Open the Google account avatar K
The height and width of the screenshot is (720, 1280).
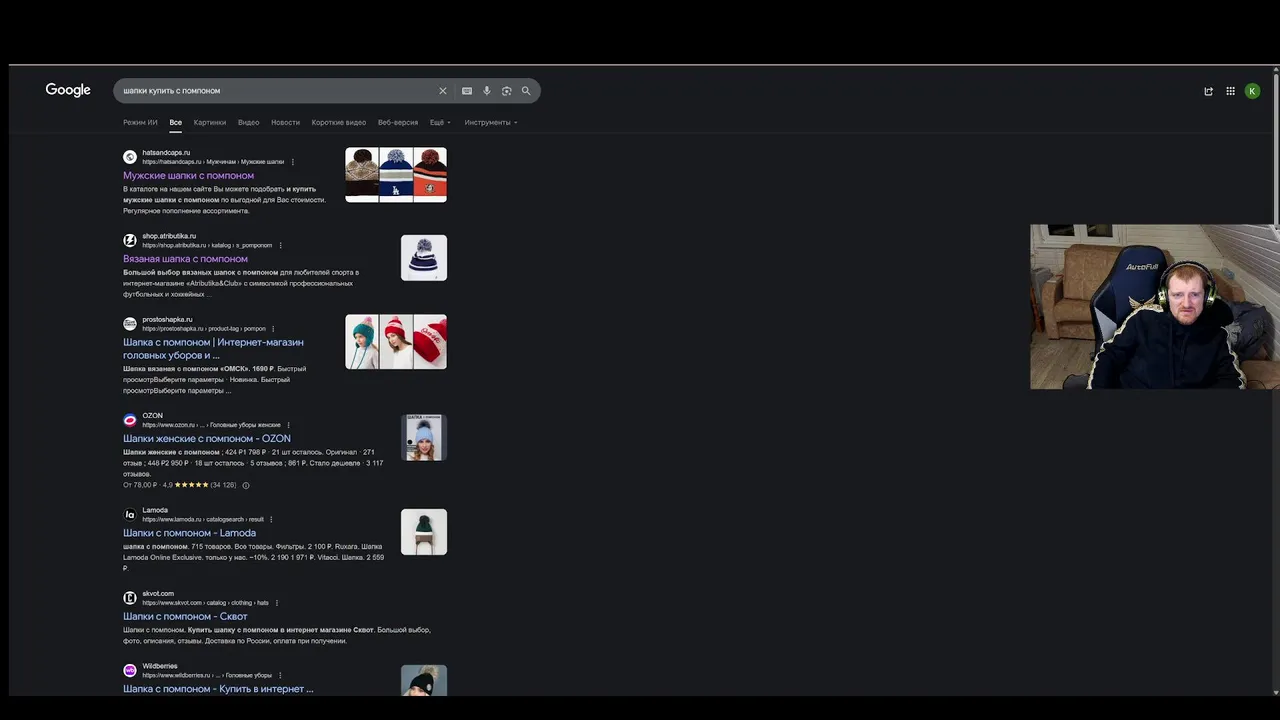click(1252, 91)
